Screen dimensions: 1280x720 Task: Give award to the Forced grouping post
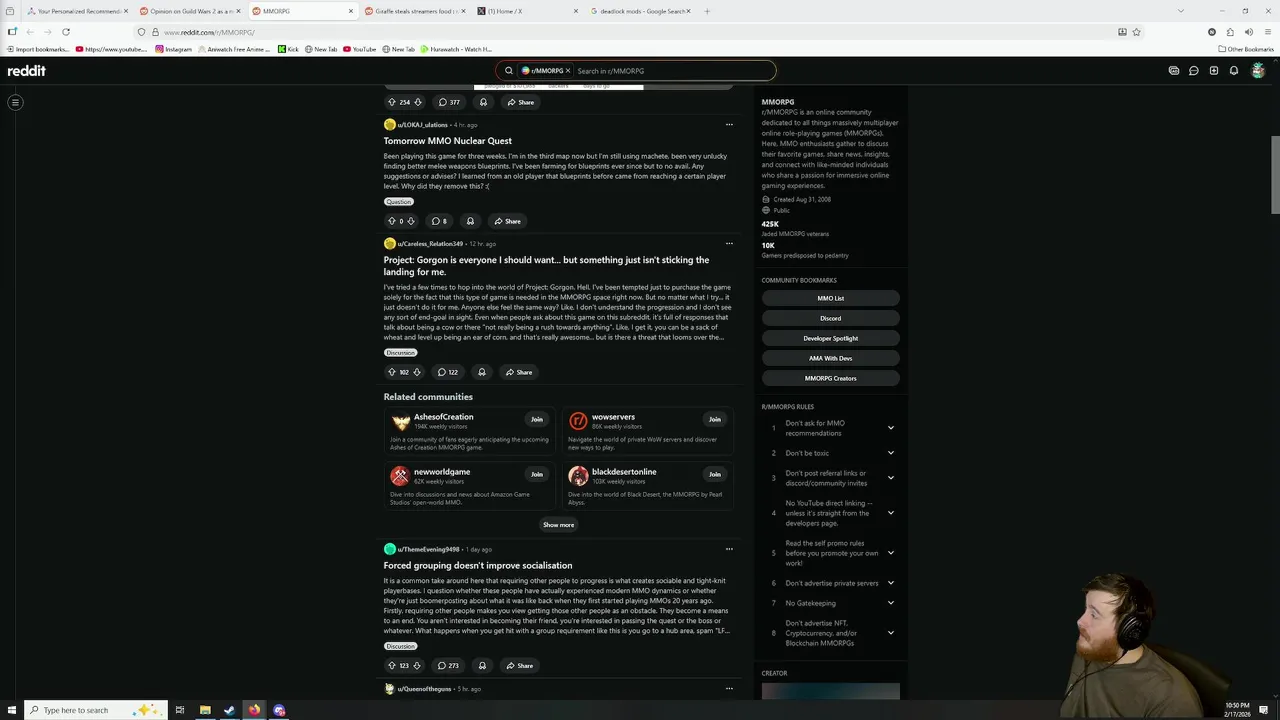tap(482, 666)
